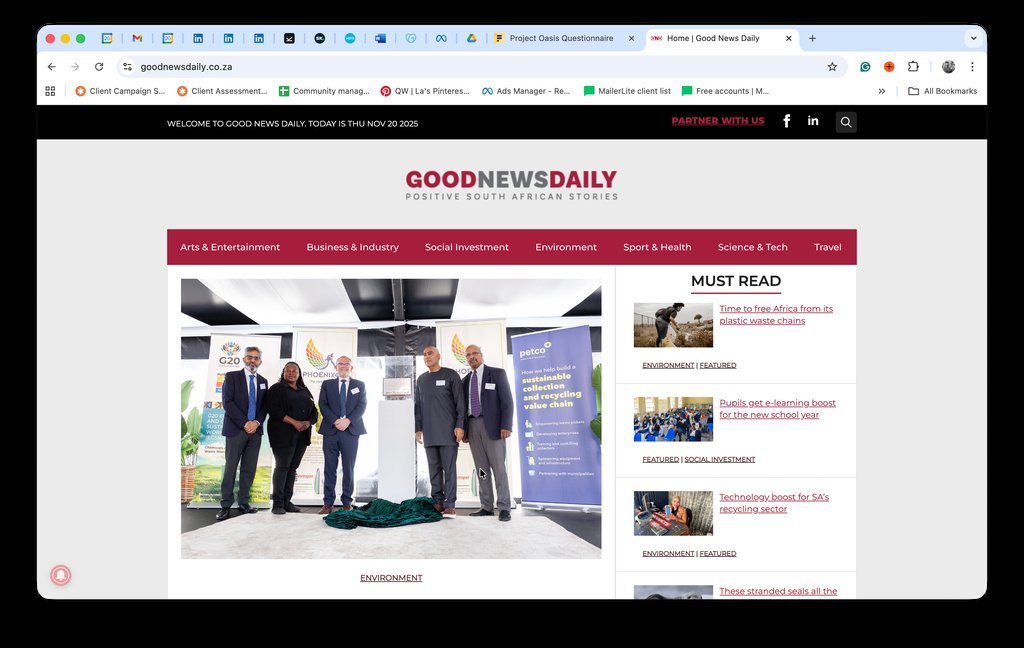The image size is (1024, 648).
Task: Open the featured Petco group photo article
Action: 391,419
